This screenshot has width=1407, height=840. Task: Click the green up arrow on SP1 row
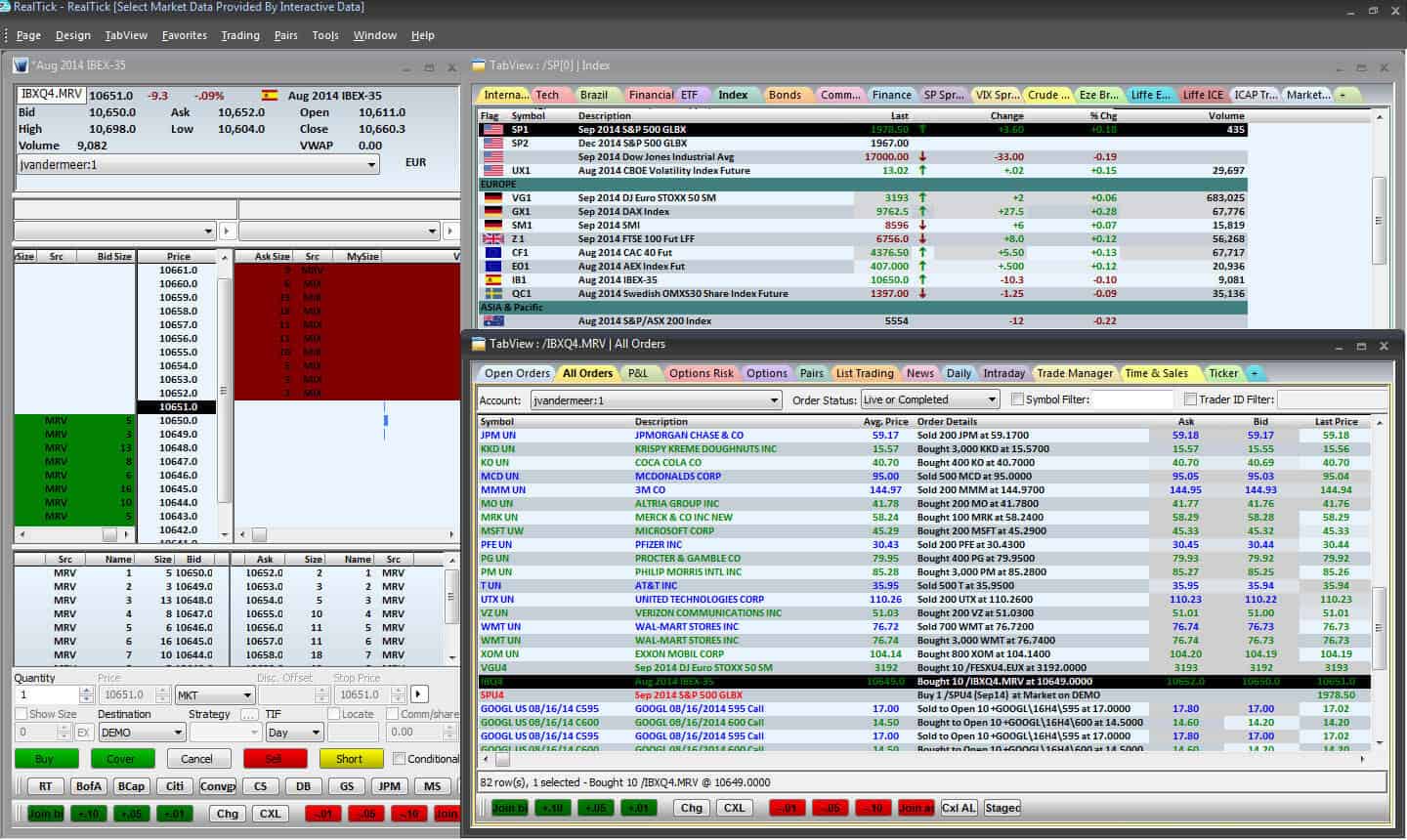(x=922, y=129)
